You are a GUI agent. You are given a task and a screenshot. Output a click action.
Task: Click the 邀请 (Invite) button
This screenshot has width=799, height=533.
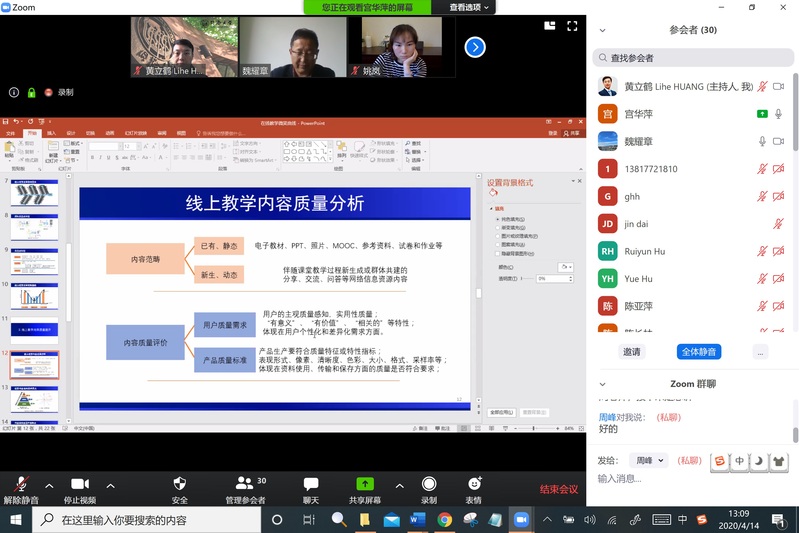pos(631,352)
